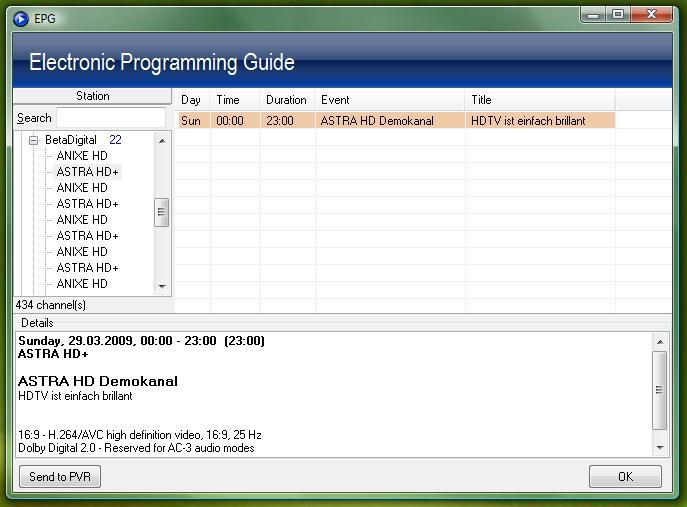Click the station list scrollbar thumb
Image resolution: width=687 pixels, height=507 pixels.
(x=162, y=213)
